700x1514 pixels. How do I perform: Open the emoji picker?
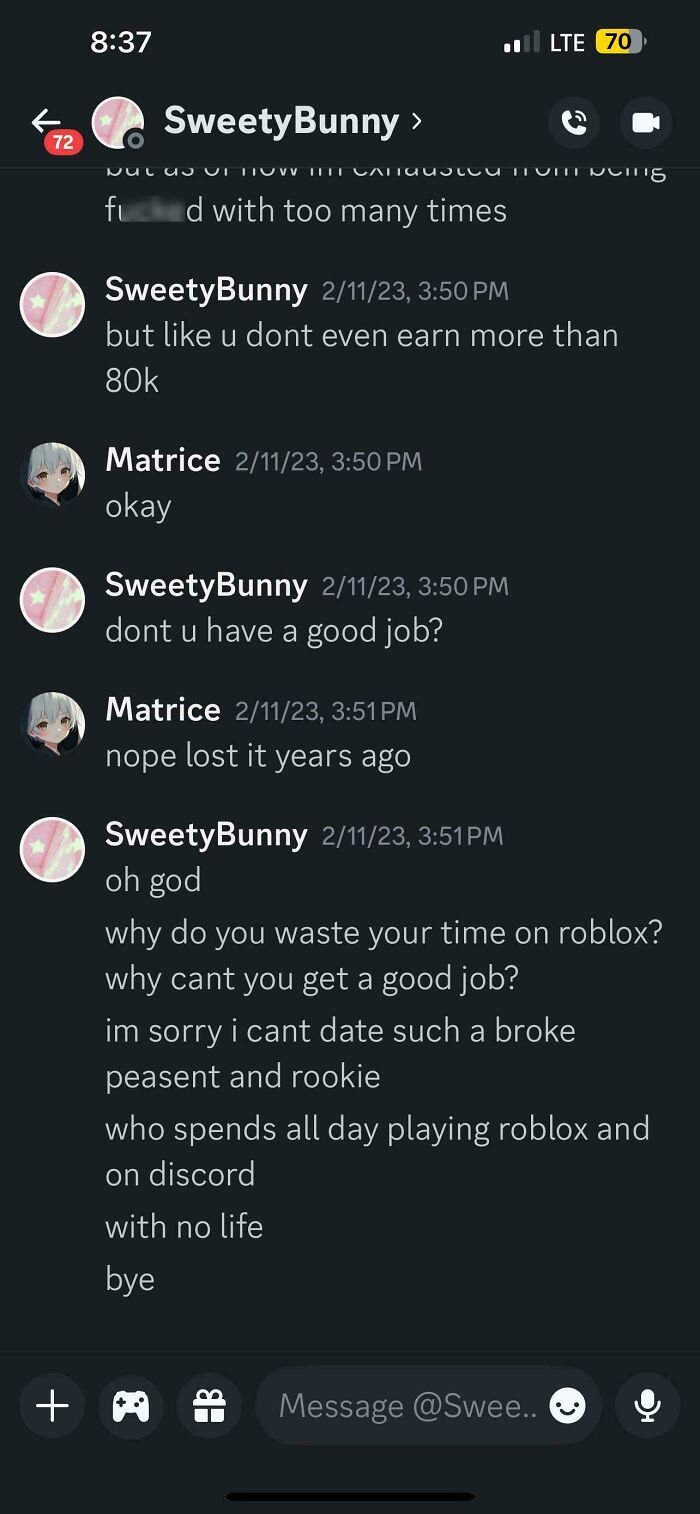(x=567, y=1405)
